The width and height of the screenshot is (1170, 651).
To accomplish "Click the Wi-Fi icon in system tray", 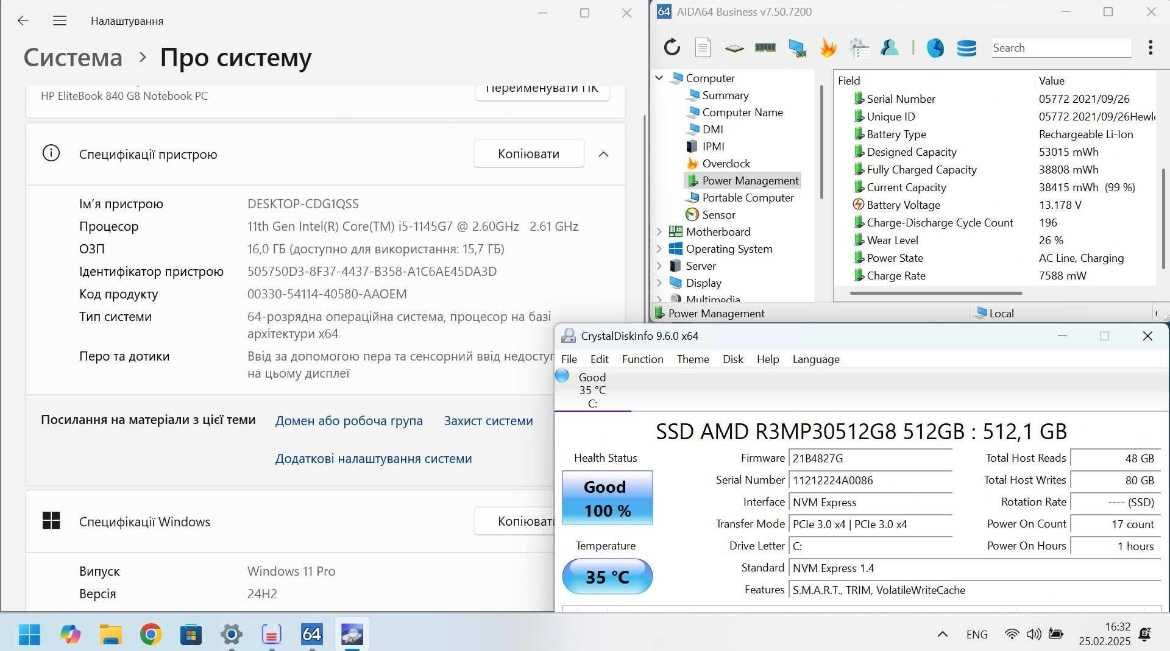I will 1011,634.
